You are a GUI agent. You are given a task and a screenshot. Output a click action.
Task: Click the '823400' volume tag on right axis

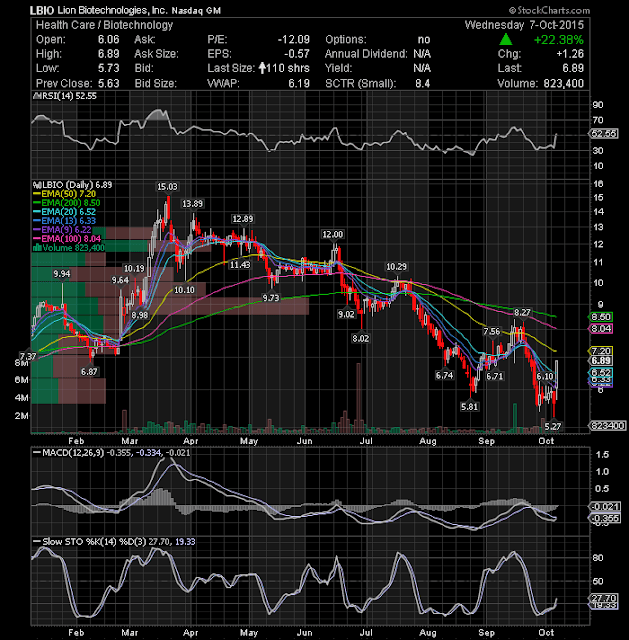pos(607,426)
